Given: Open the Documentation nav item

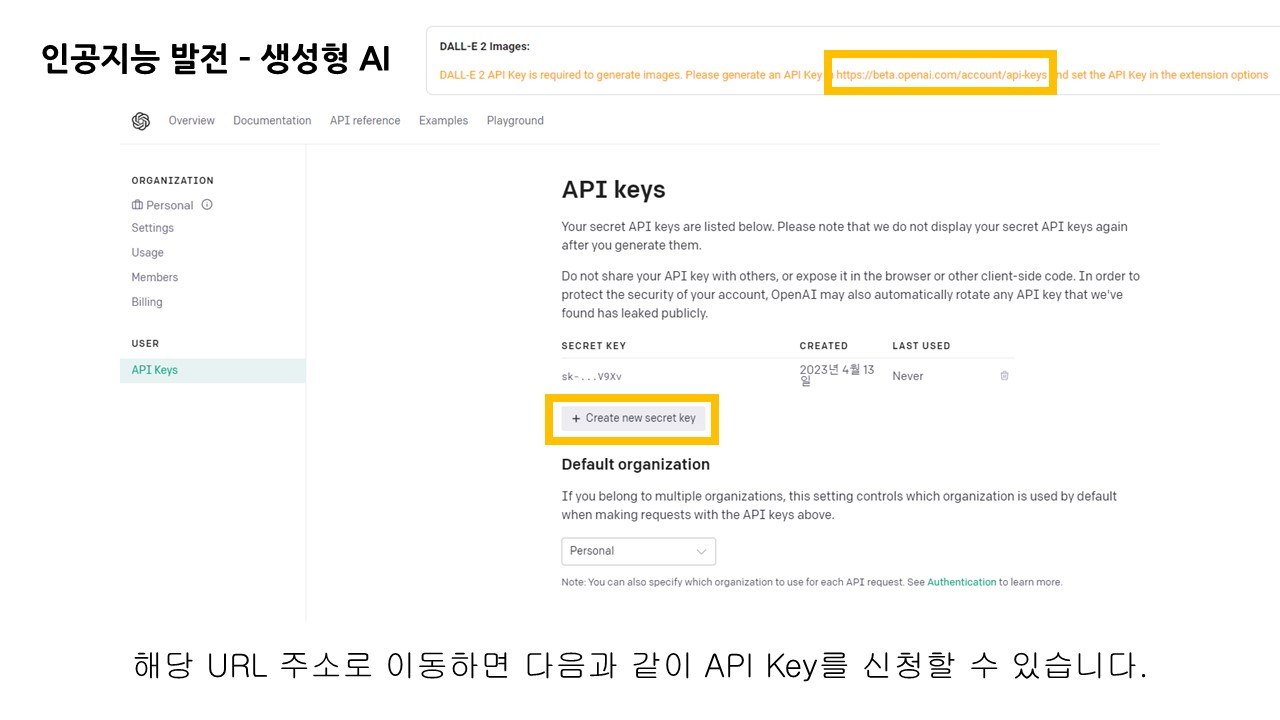Looking at the screenshot, I should (x=272, y=121).
